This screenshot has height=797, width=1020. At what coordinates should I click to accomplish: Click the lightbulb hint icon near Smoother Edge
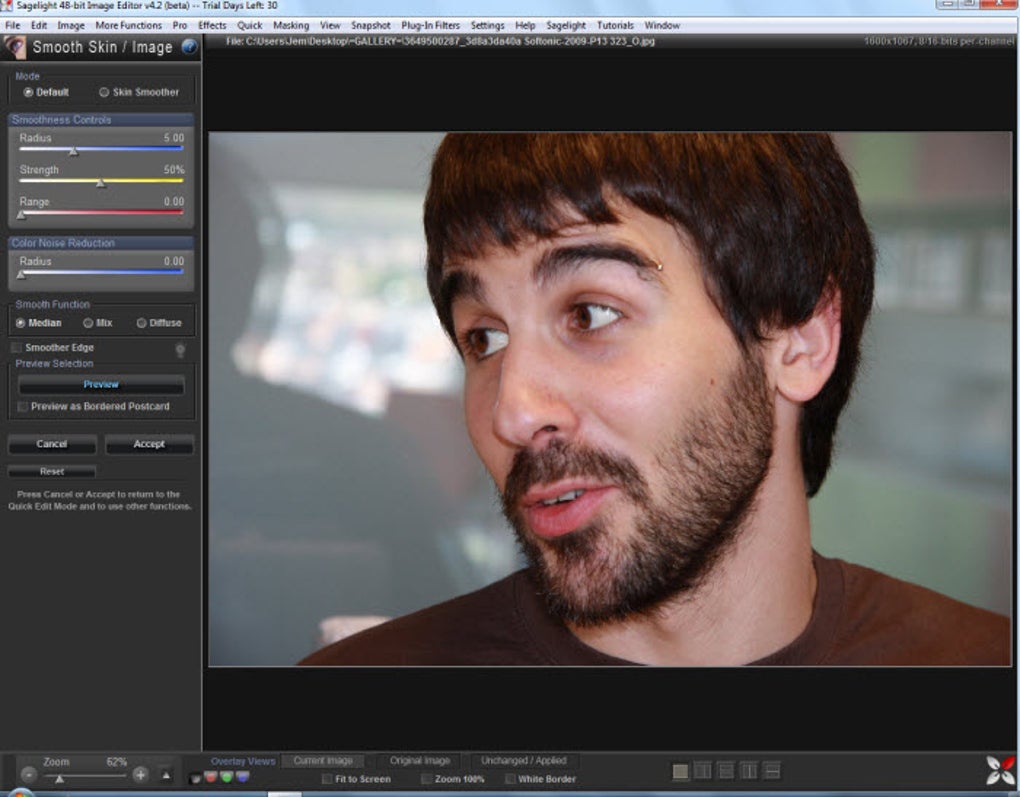(180, 351)
